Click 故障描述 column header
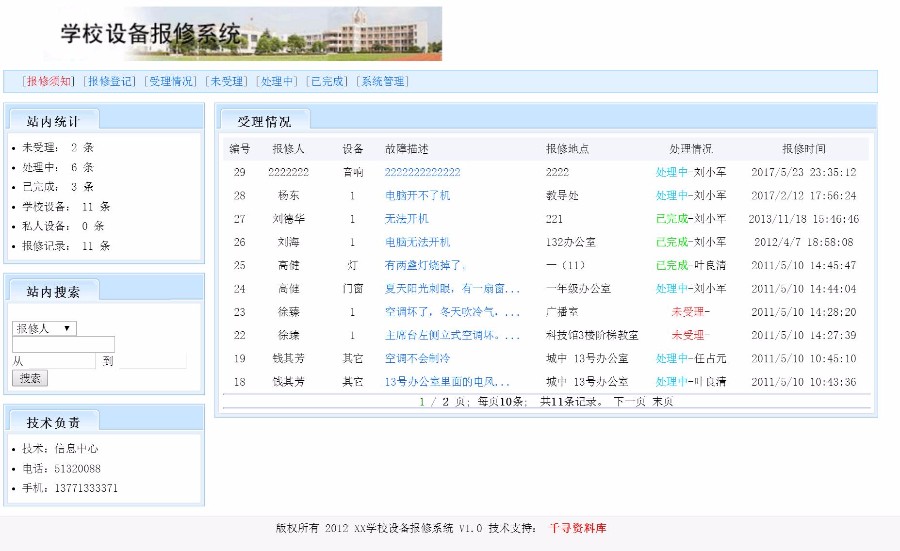The height and width of the screenshot is (551, 900). pyautogui.click(x=406, y=149)
